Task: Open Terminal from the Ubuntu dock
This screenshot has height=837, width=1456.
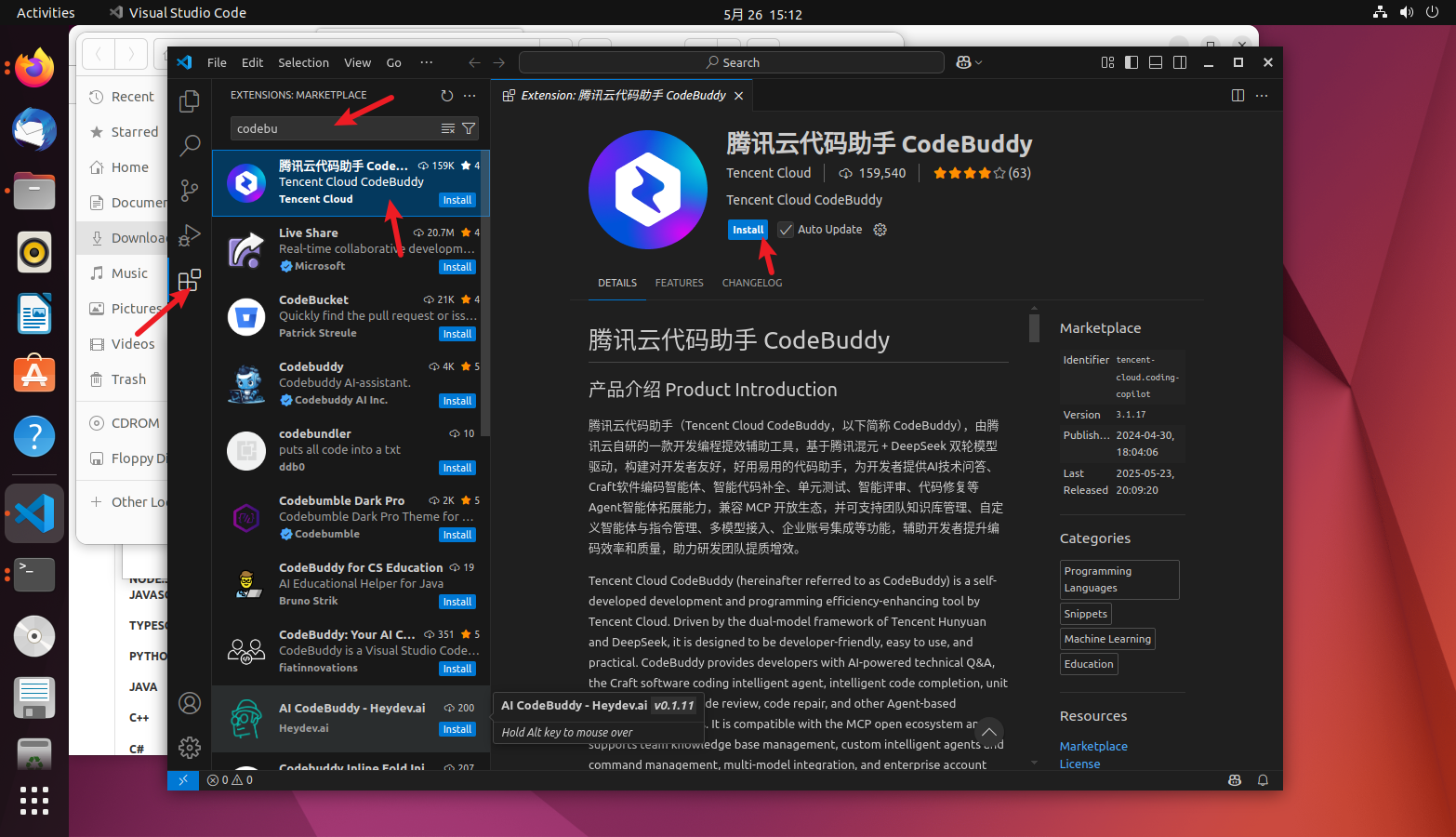Action: coord(34,575)
